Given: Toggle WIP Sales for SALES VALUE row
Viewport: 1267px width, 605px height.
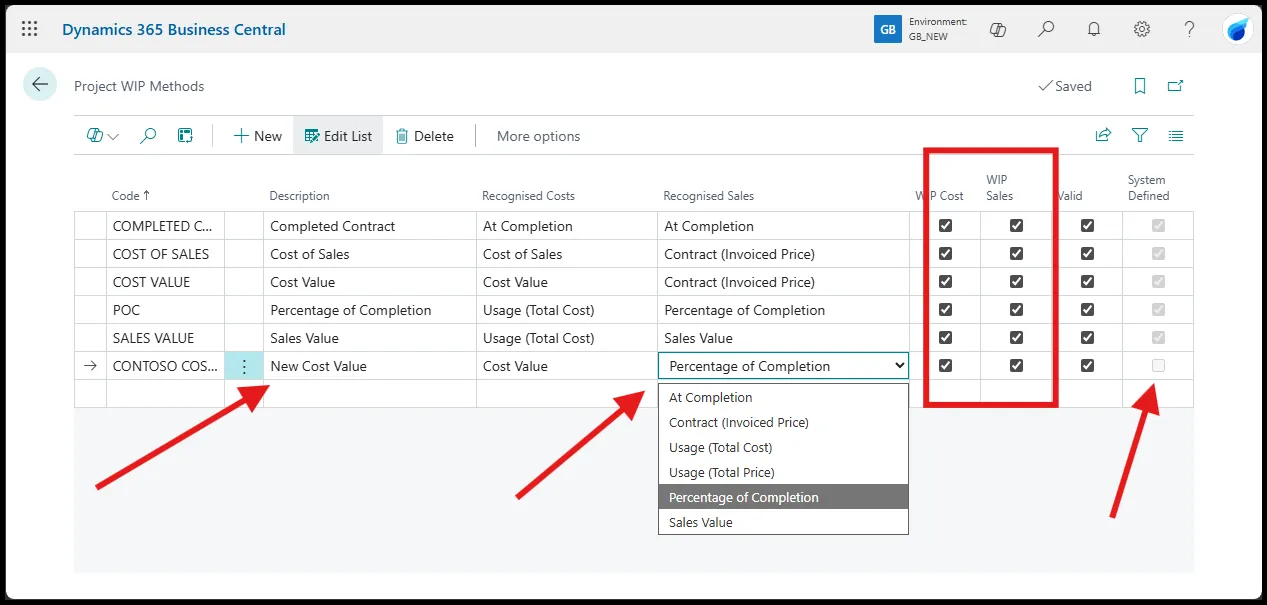Looking at the screenshot, I should 1016,338.
